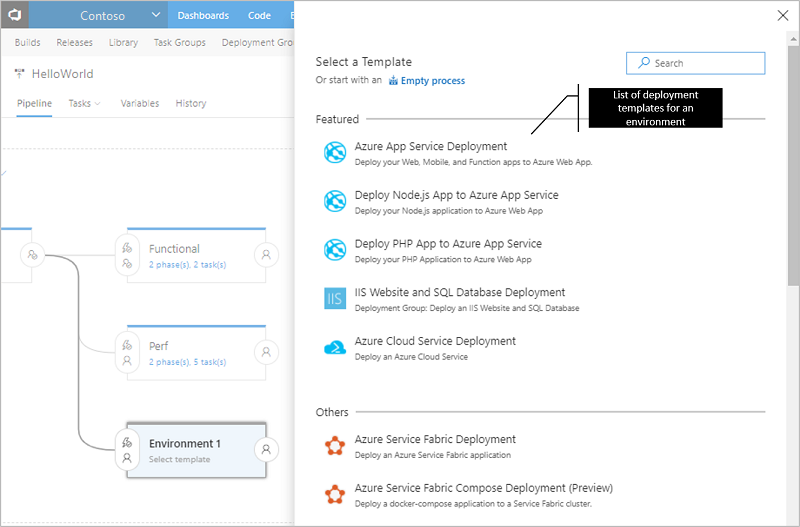Select the Environment 1 card
The height and width of the screenshot is (527, 800).
196,450
